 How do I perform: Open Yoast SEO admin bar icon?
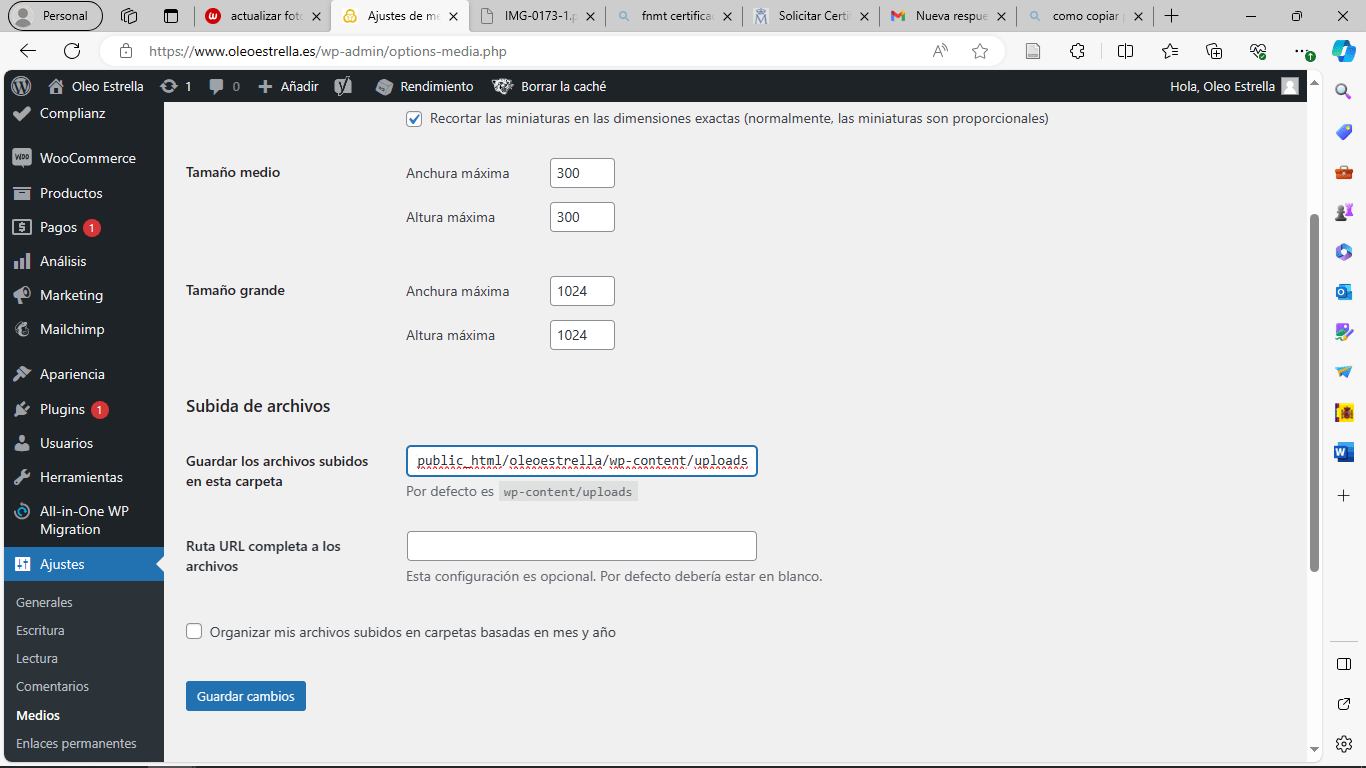click(343, 86)
